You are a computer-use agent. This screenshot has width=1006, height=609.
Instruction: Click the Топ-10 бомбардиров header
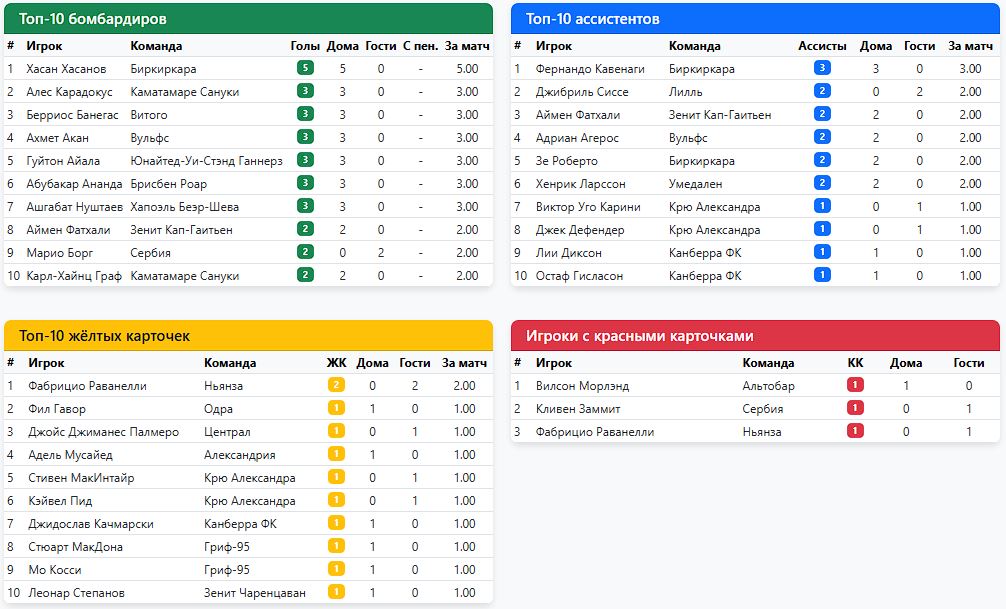93,19
